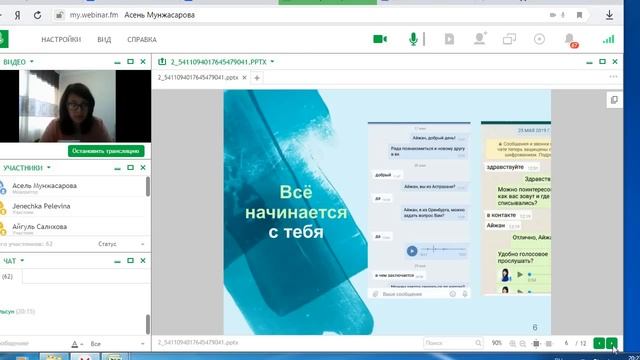This screenshot has width=640, height=360.
Task: Close the pptx file tab
Action: (x=244, y=77)
